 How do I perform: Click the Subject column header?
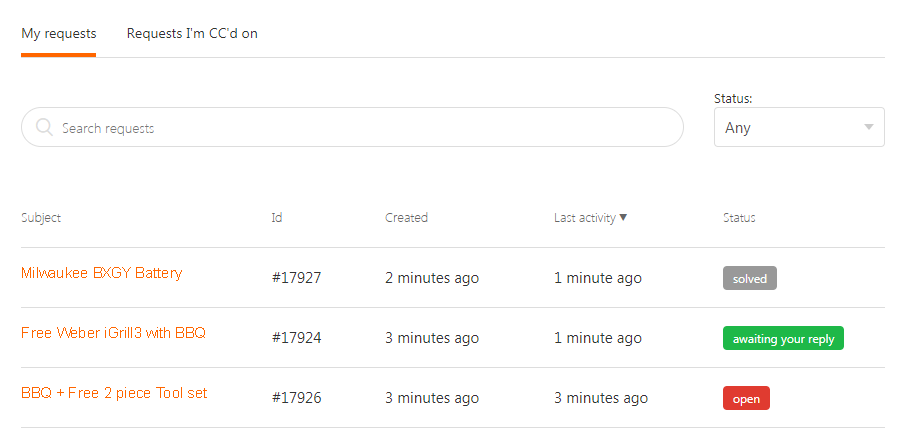pyautogui.click(x=41, y=218)
